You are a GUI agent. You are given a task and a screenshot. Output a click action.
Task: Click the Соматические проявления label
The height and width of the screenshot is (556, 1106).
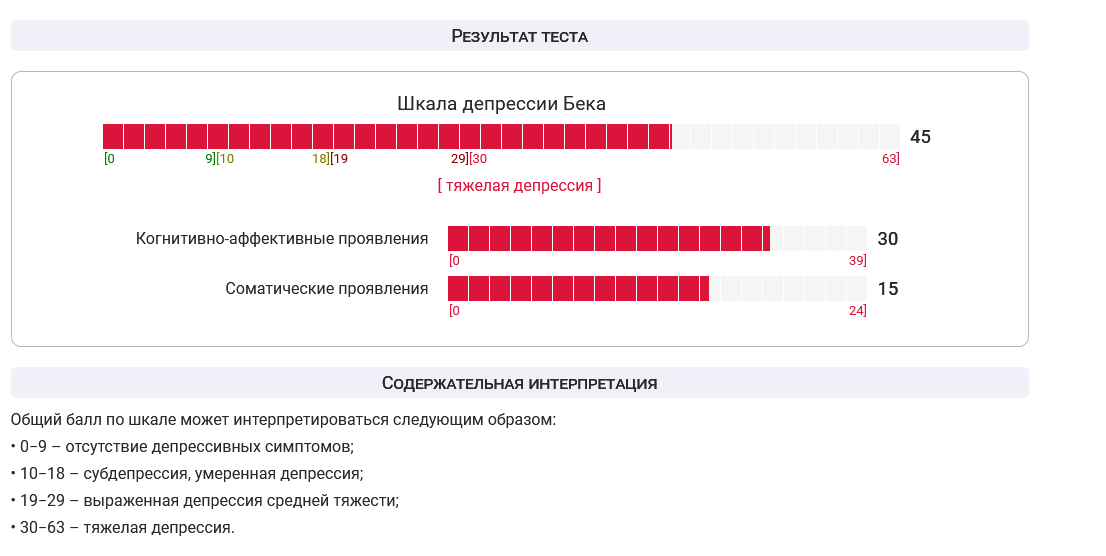pyautogui.click(x=327, y=289)
